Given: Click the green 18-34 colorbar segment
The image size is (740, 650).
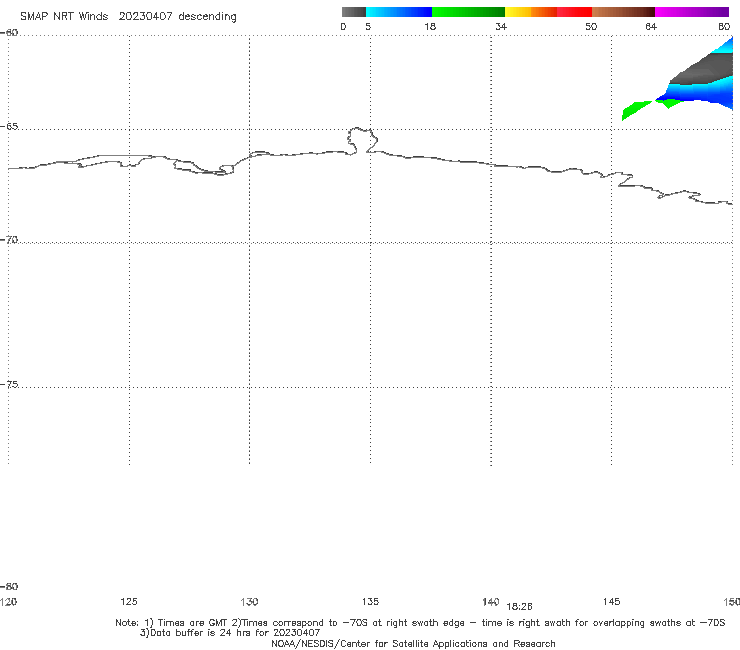Looking at the screenshot, I should 468,12.
